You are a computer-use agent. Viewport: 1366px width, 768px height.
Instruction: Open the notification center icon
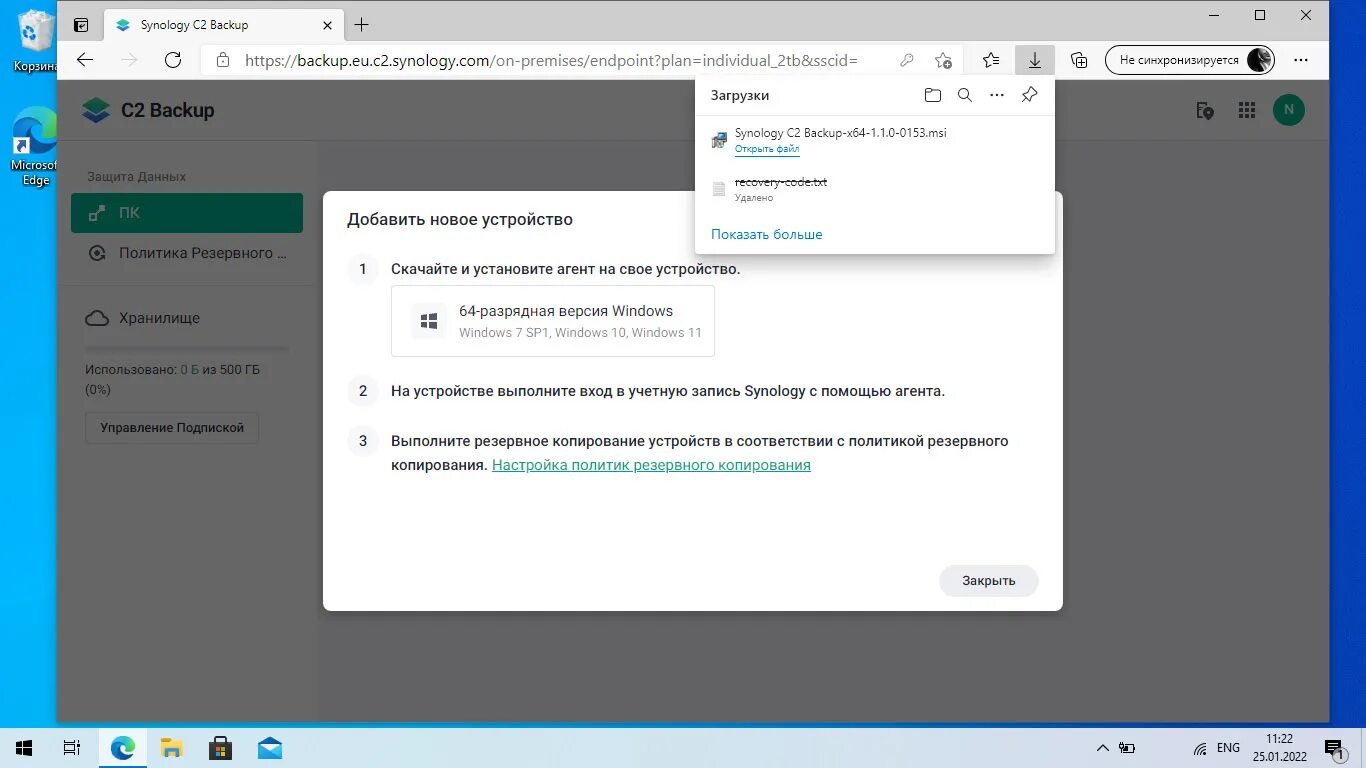[1334, 748]
